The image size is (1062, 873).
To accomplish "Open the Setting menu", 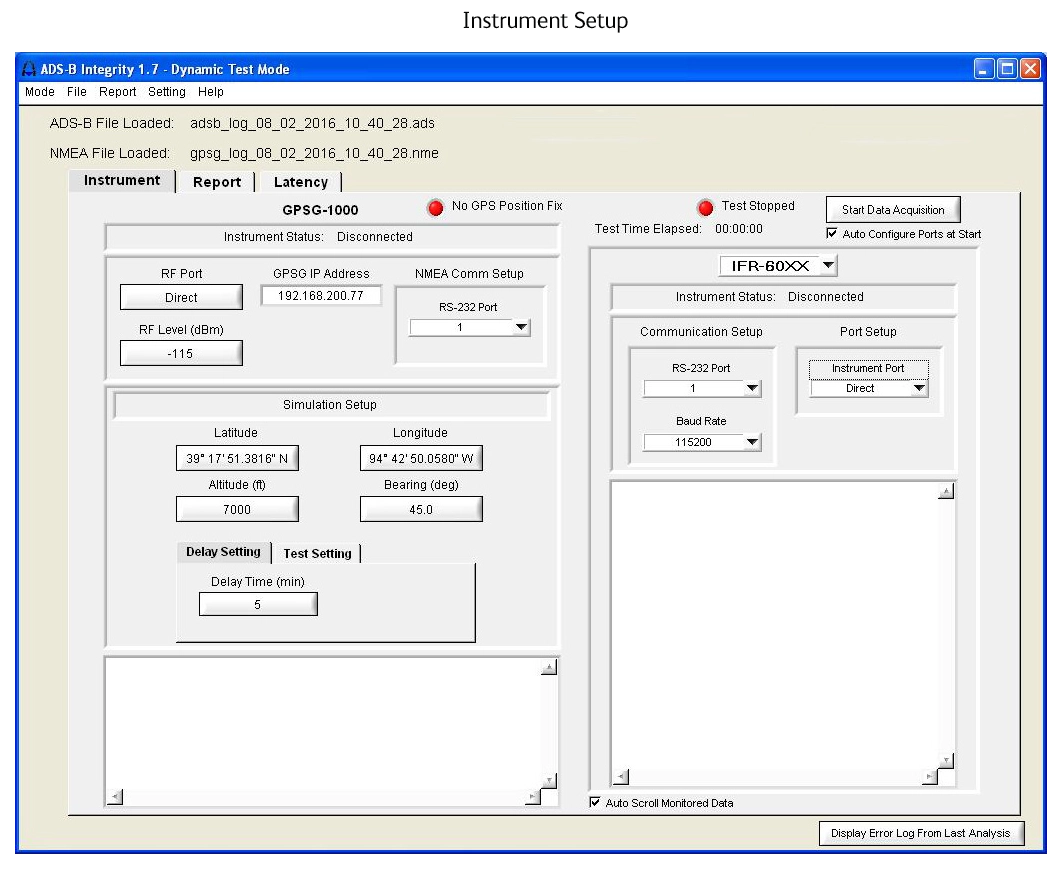I will tap(167, 92).
